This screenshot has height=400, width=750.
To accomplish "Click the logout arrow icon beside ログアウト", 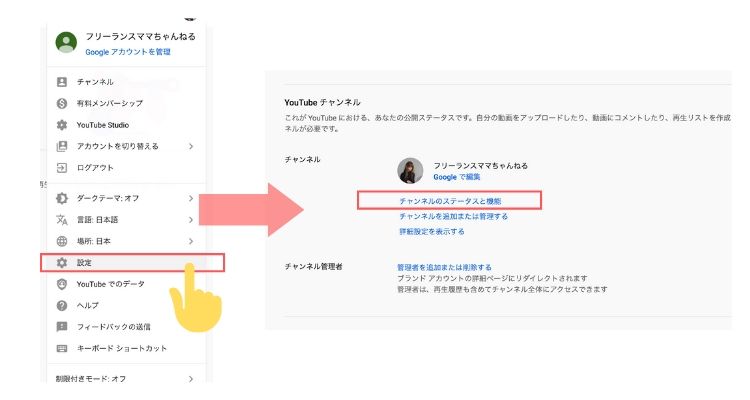I will (62, 167).
